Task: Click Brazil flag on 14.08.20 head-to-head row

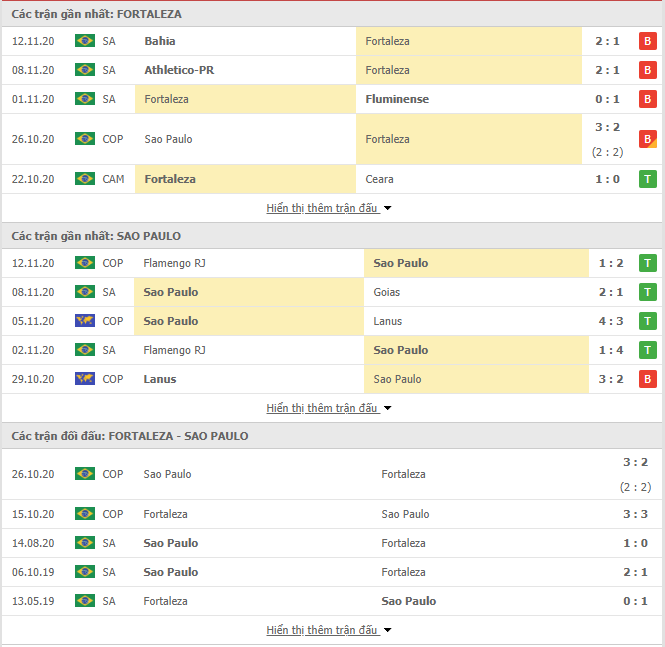Action: click(85, 543)
